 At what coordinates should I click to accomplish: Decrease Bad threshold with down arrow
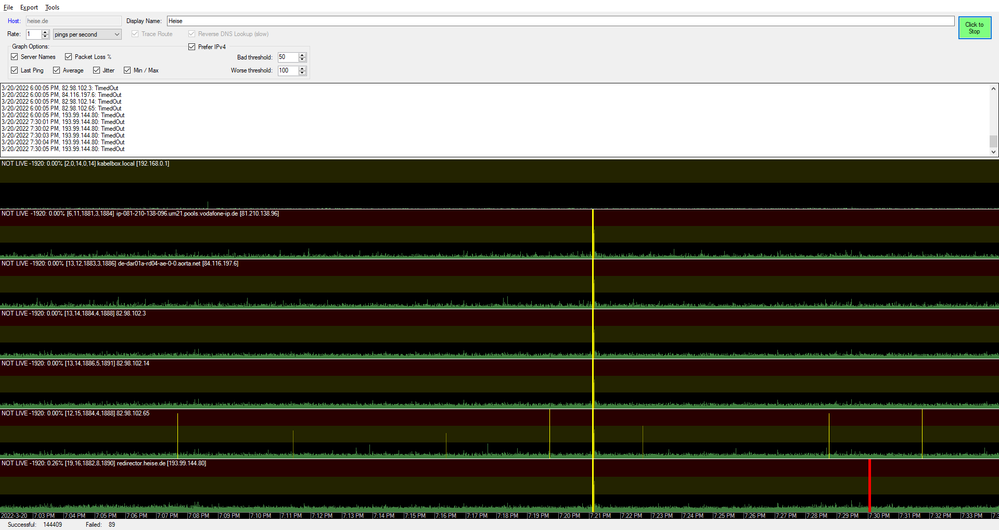pyautogui.click(x=303, y=59)
